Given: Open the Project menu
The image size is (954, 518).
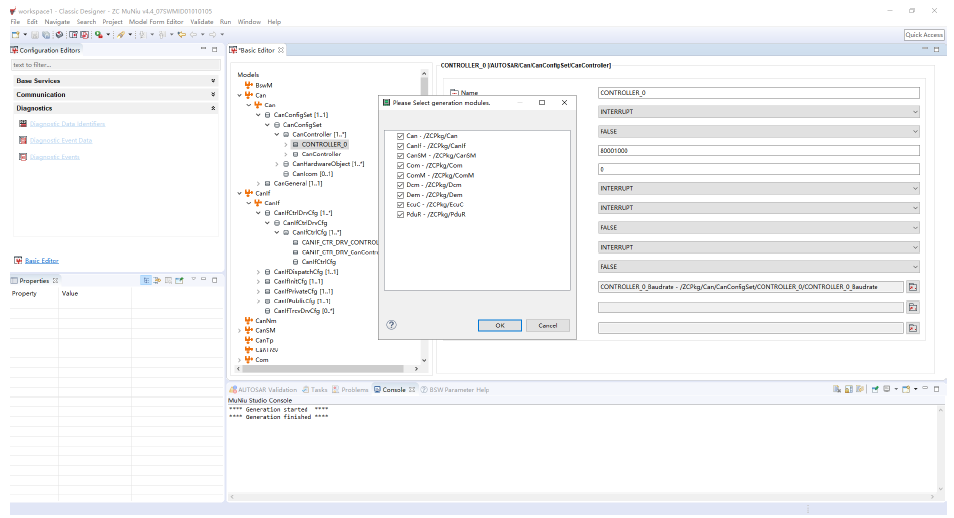Looking at the screenshot, I should (112, 22).
